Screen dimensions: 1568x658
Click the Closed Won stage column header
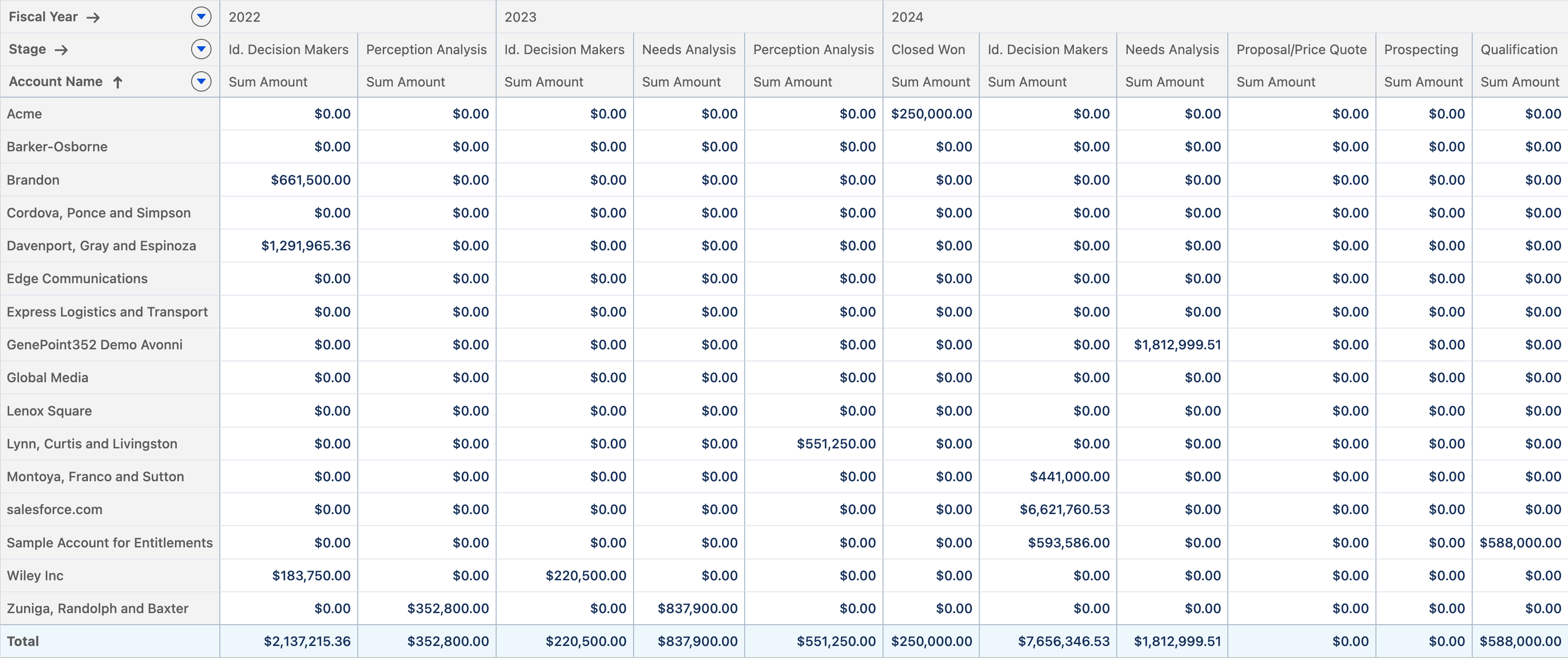(x=928, y=50)
